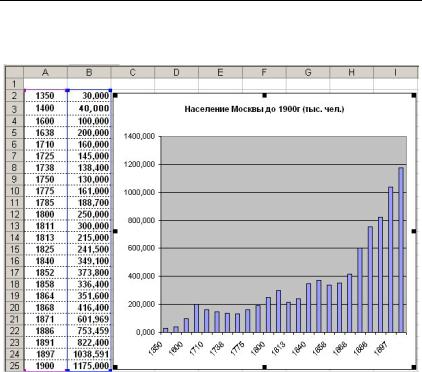The image size is (422, 372).
Task: Click cell containing 200,000 in column B
Action: (89, 133)
